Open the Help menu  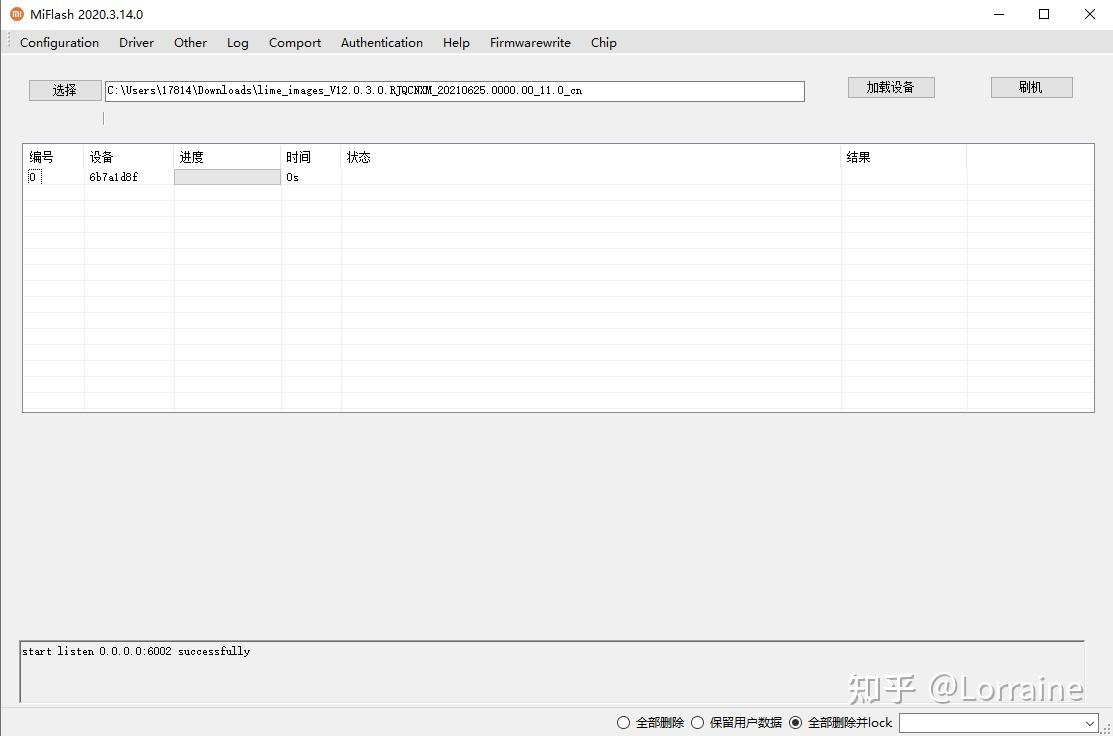[x=456, y=43]
